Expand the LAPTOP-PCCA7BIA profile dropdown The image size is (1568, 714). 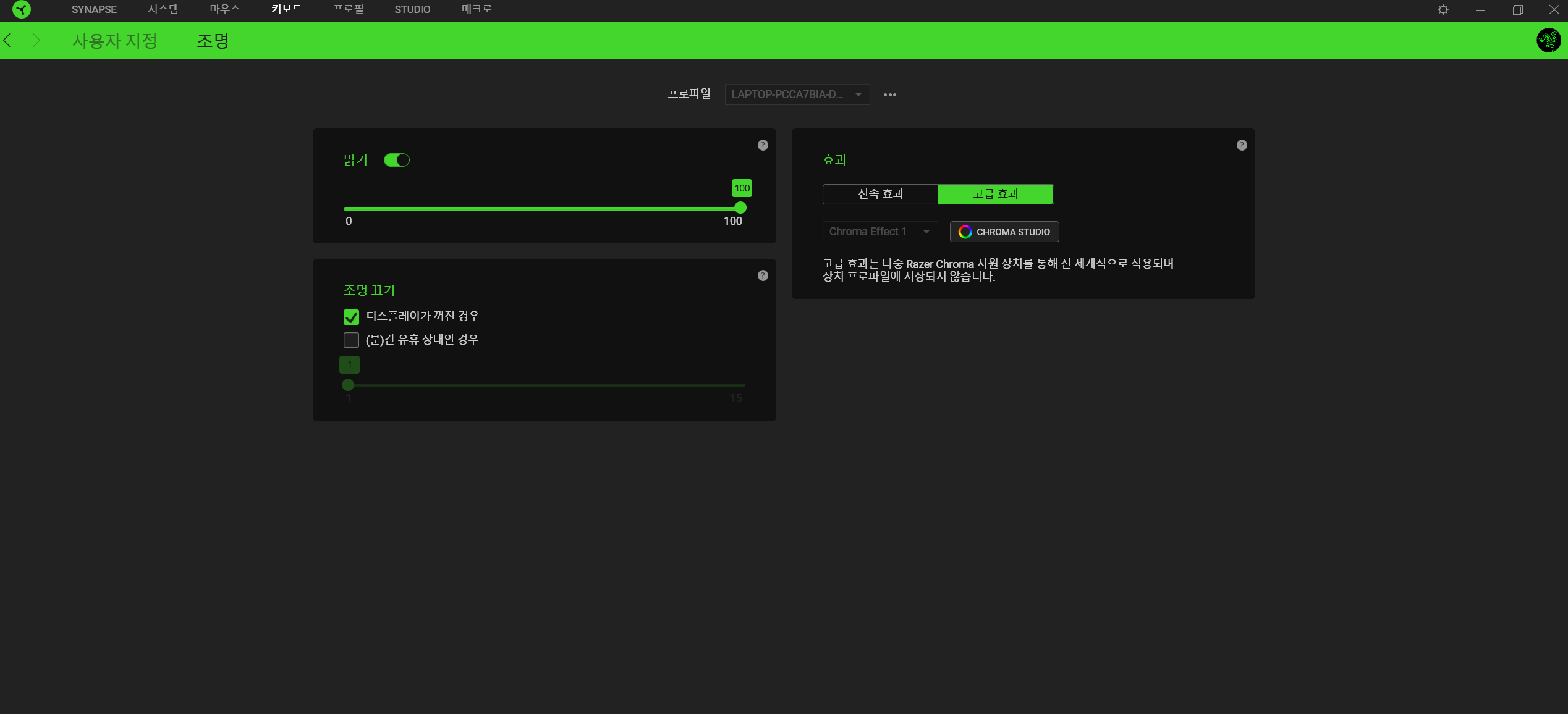[x=797, y=94]
